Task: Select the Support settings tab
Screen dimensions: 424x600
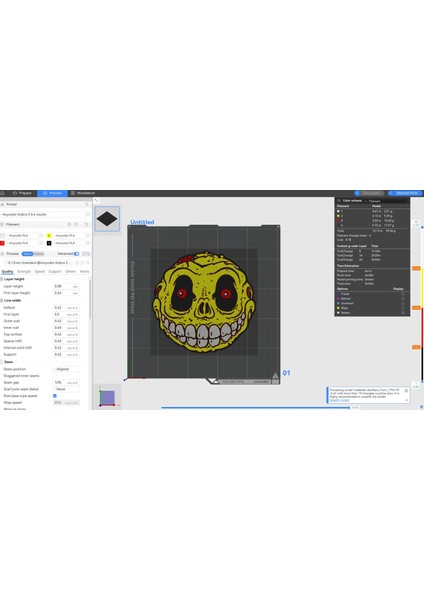Action: pyautogui.click(x=55, y=271)
